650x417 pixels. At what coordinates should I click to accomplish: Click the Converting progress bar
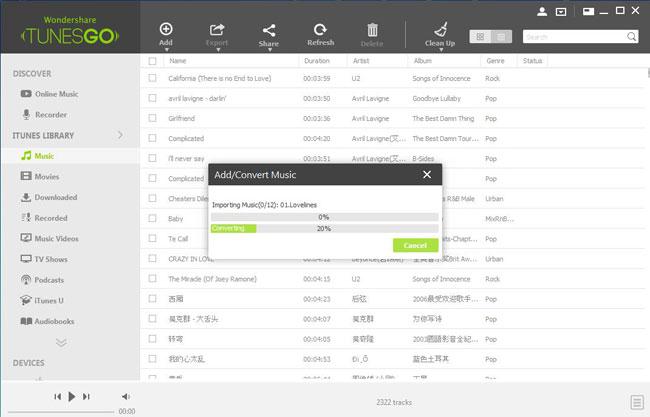click(x=324, y=228)
